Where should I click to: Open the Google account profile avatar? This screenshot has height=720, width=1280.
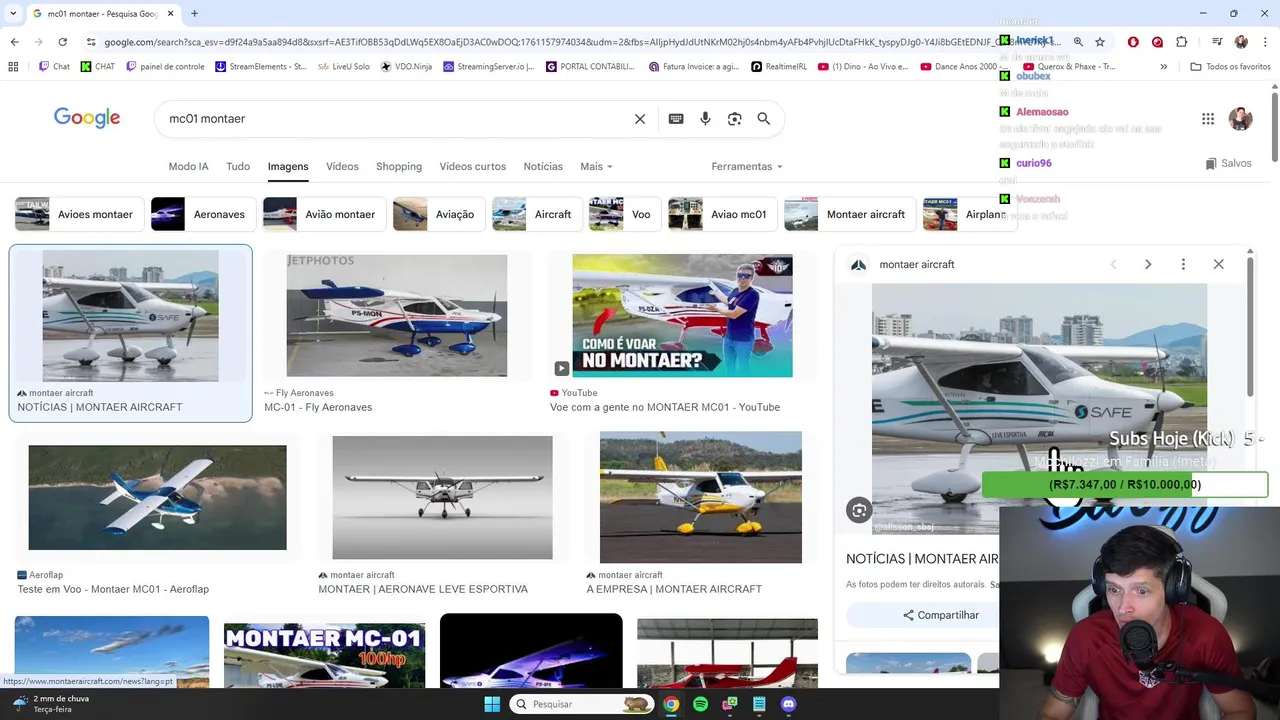click(x=1240, y=119)
